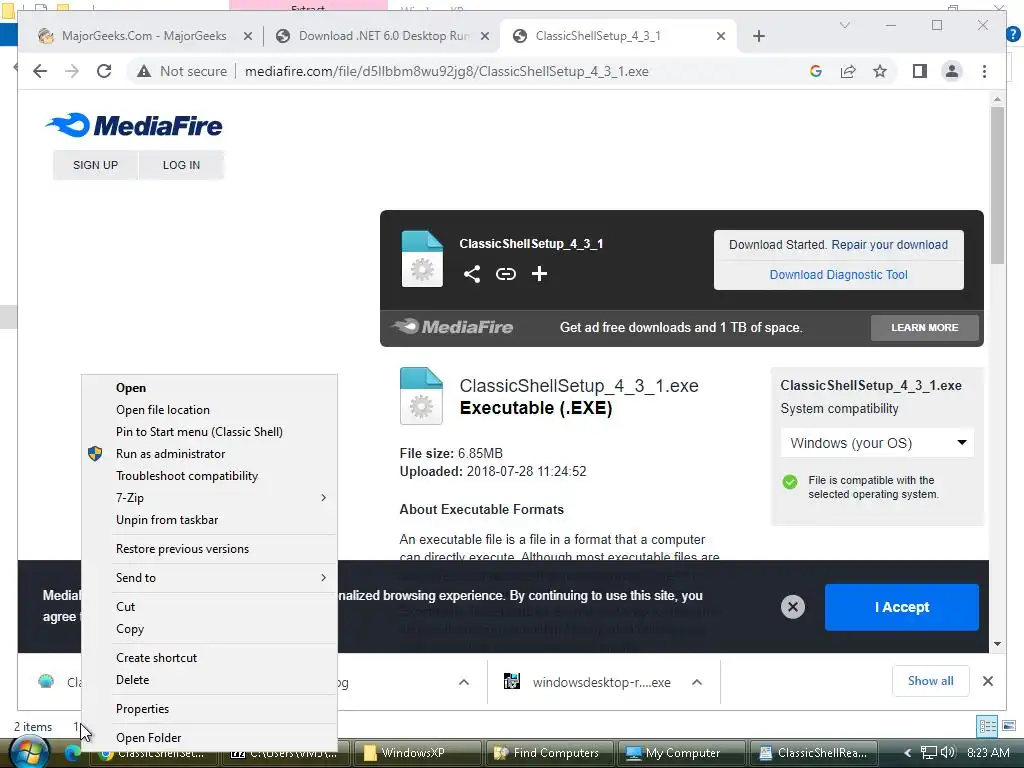The width and height of the screenshot is (1024, 768).
Task: Choose Open Folder in the context menu
Action: click(x=209, y=738)
